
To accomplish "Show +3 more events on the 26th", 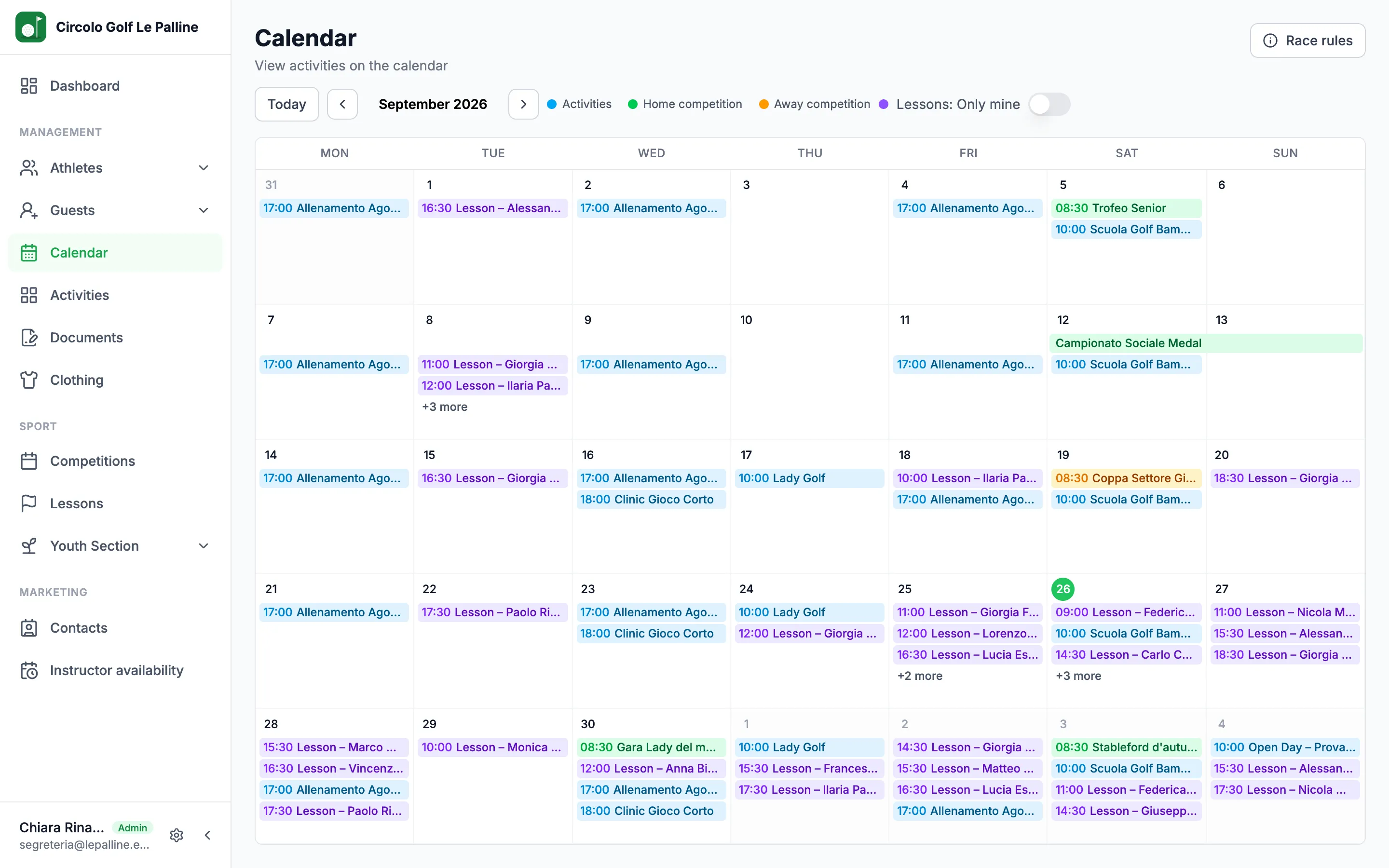I will 1078,676.
